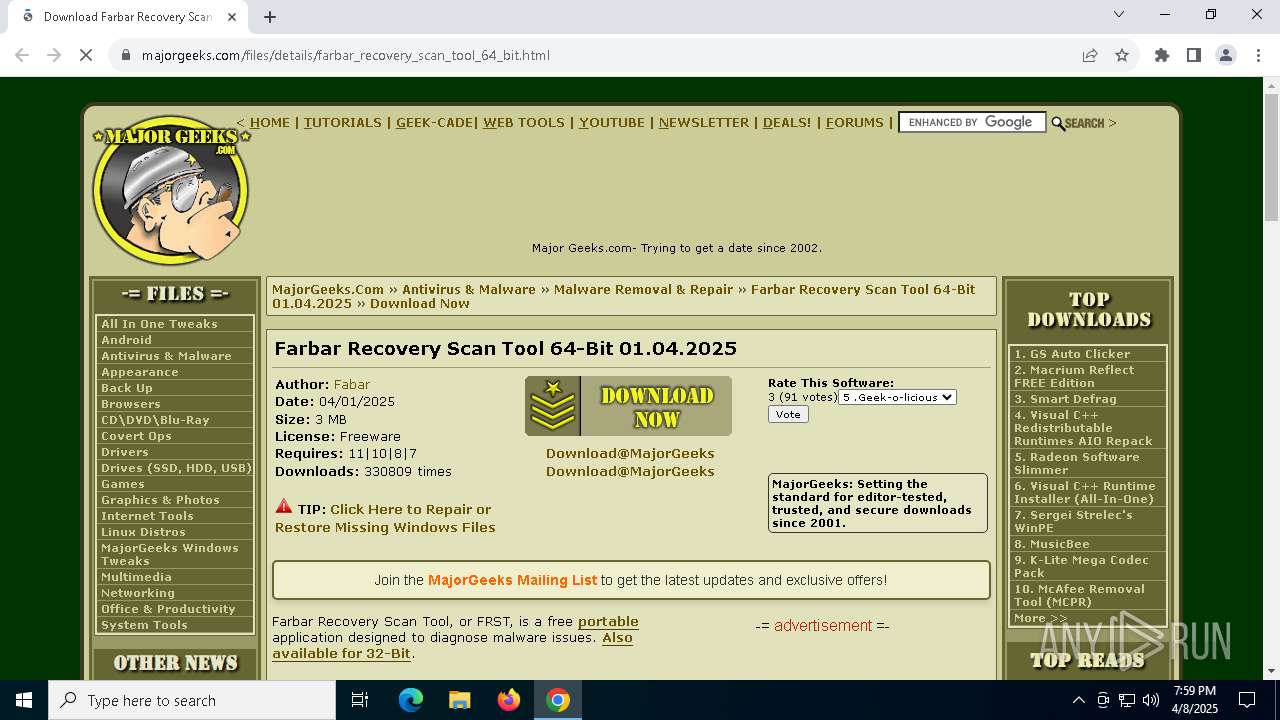Click portable link in description

coord(608,621)
